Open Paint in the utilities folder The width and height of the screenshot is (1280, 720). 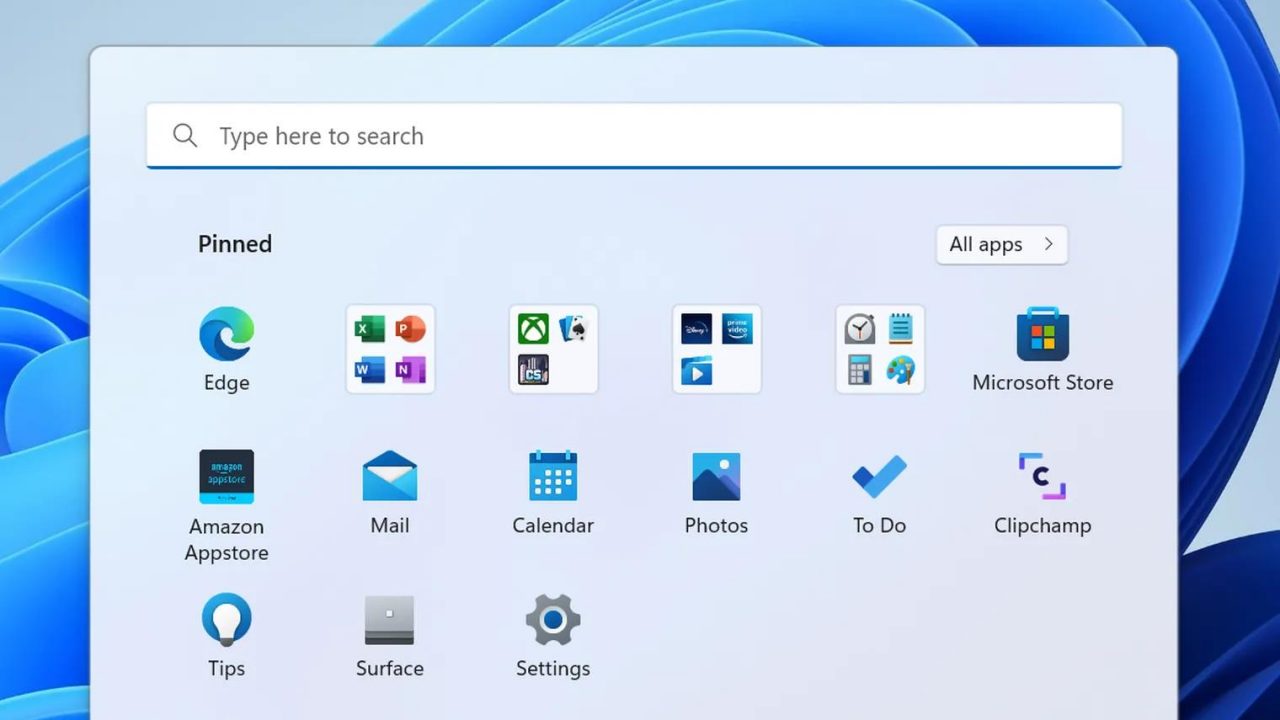(900, 370)
